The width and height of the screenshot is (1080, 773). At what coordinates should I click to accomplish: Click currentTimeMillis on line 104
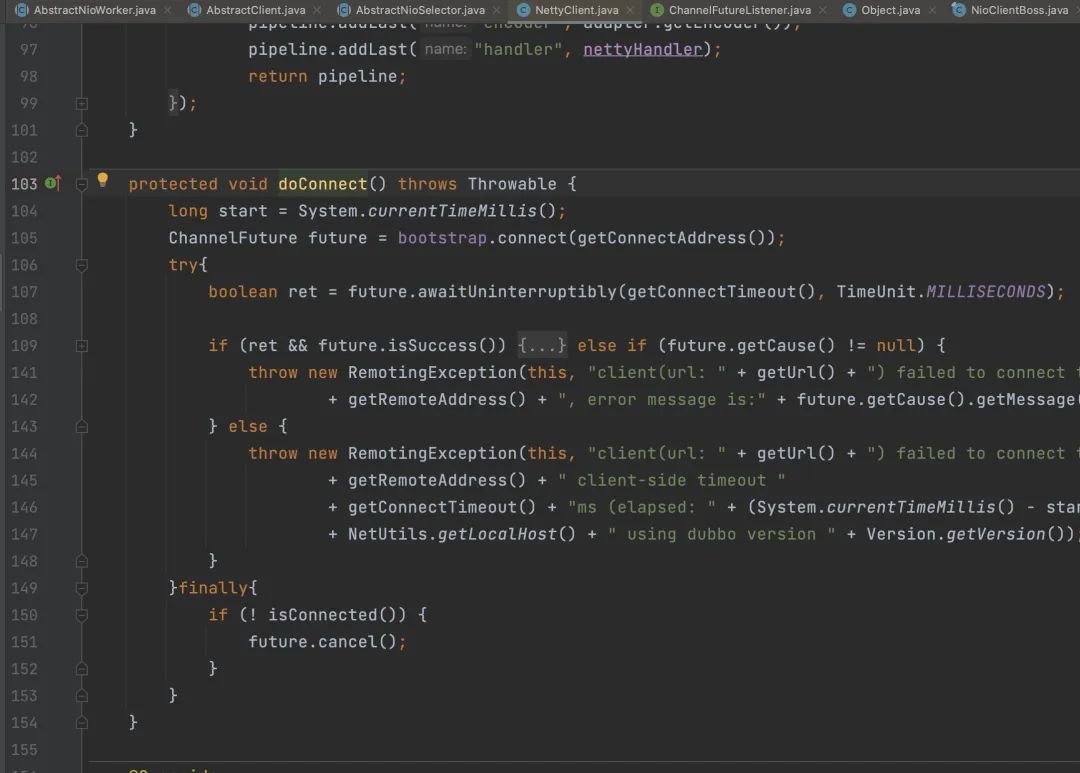coord(452,211)
